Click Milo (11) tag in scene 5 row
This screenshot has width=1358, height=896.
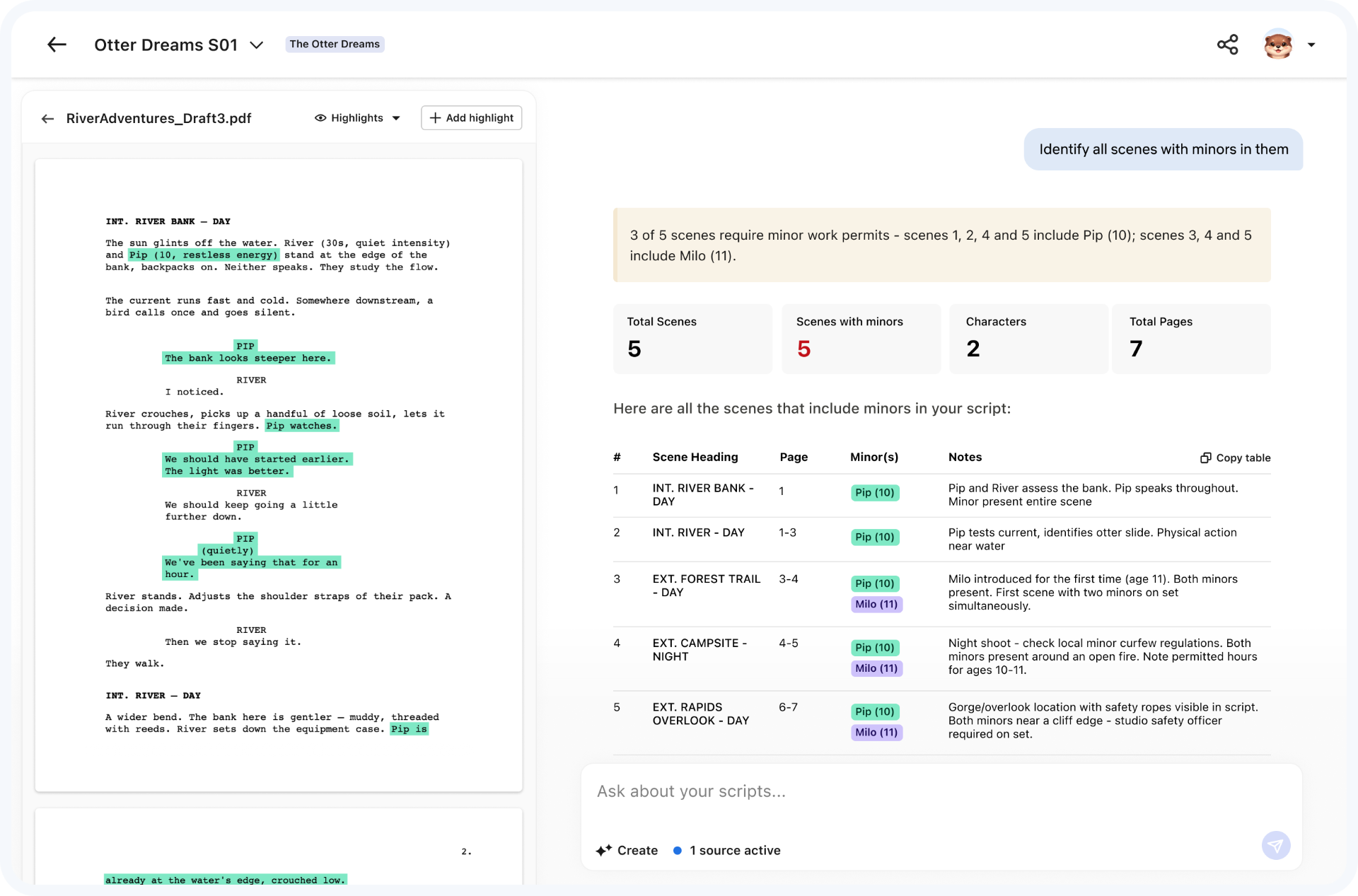[x=876, y=733]
